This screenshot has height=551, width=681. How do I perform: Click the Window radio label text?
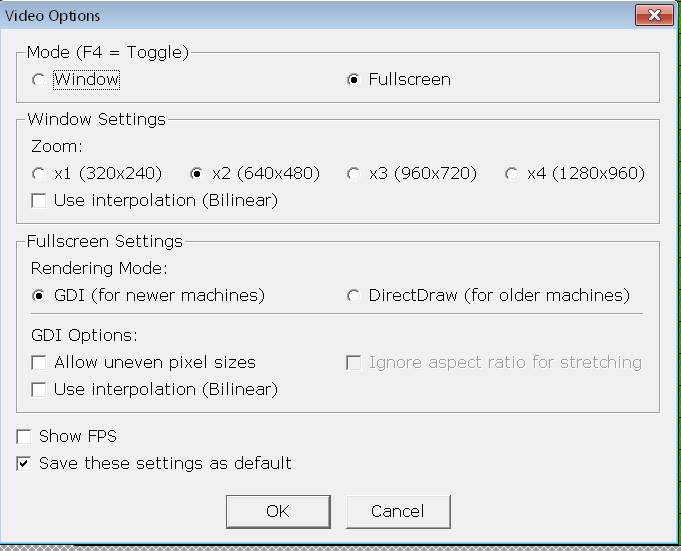coord(86,79)
